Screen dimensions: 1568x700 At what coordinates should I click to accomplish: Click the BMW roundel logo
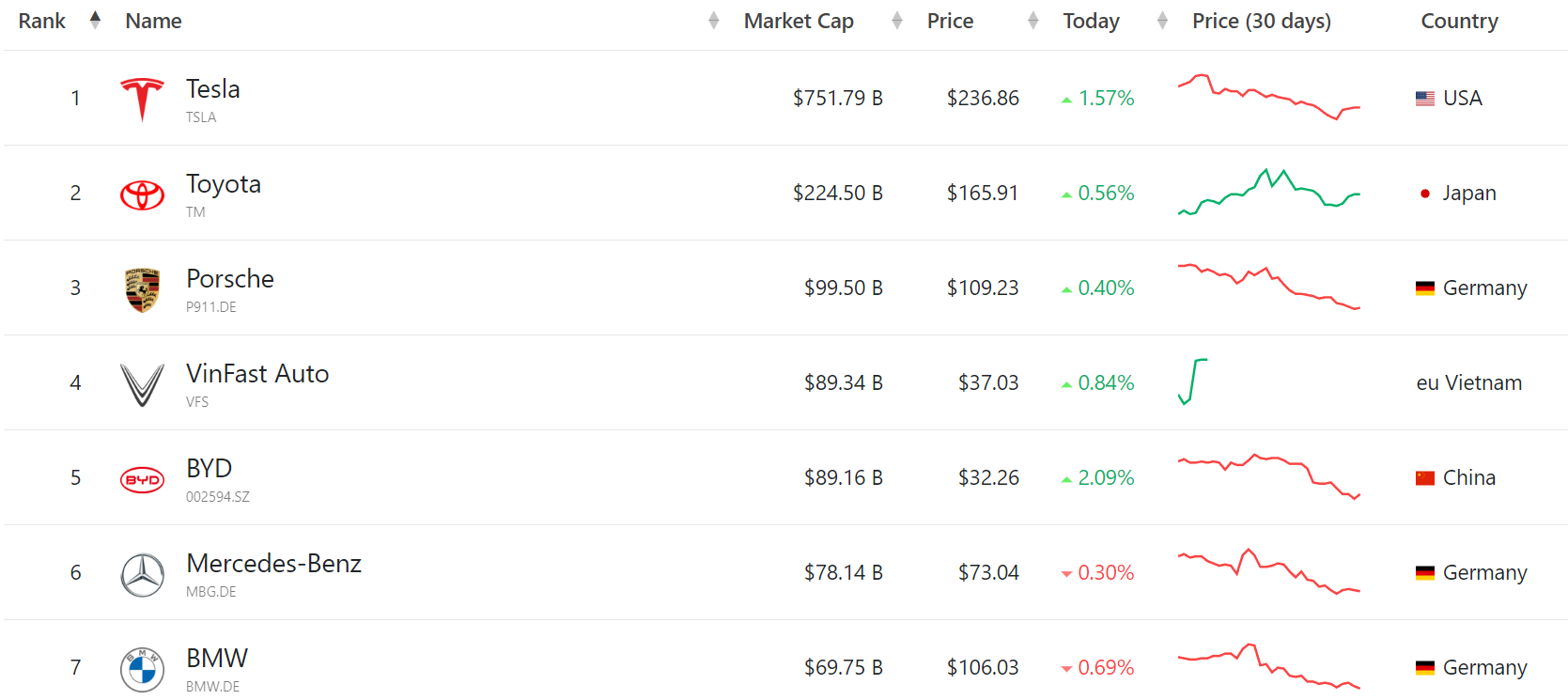143,669
